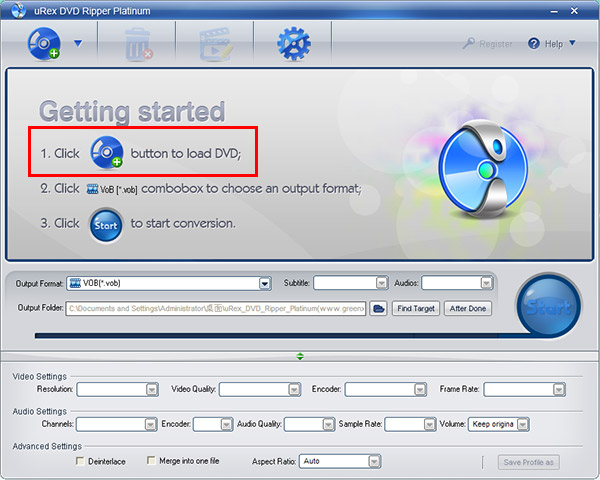
Task: Check Merge into one file
Action: (151, 460)
